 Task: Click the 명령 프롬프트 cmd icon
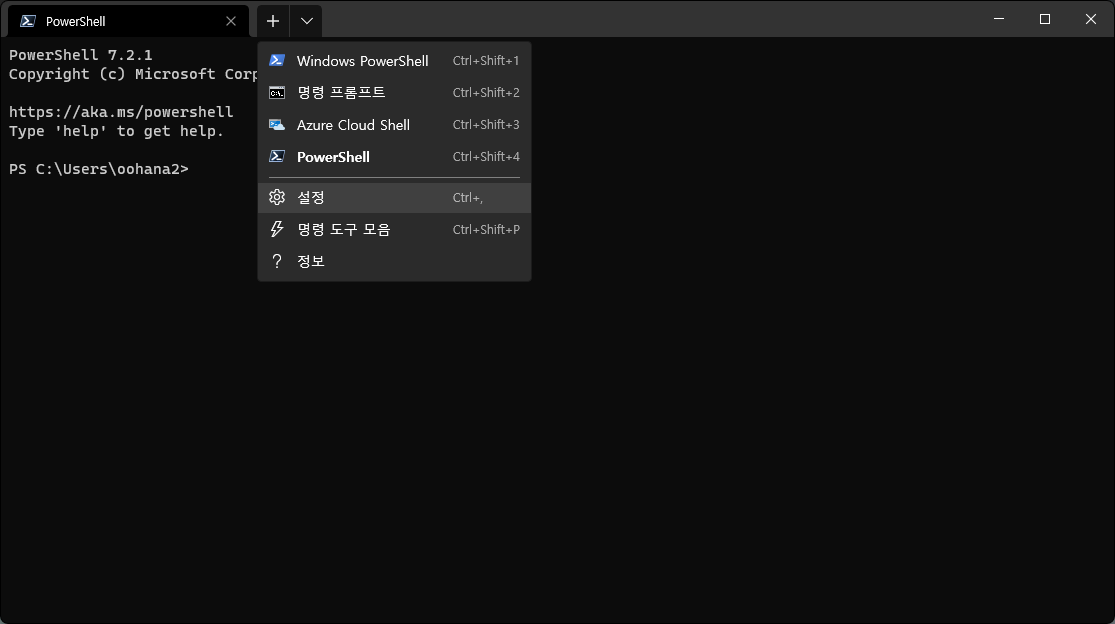click(x=277, y=93)
